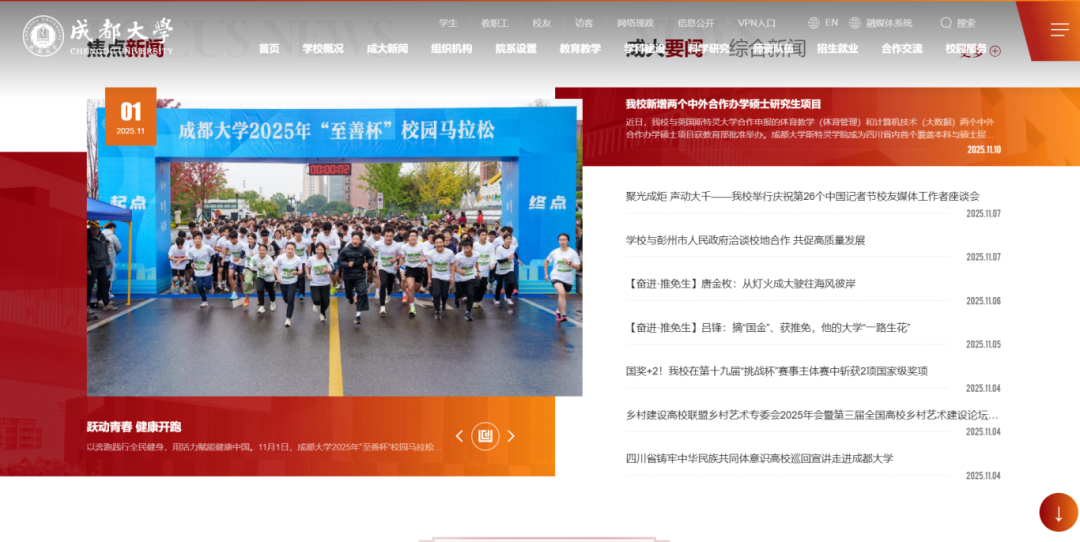
Task: Click the Chengdu University logo emblem
Action: click(x=43, y=36)
